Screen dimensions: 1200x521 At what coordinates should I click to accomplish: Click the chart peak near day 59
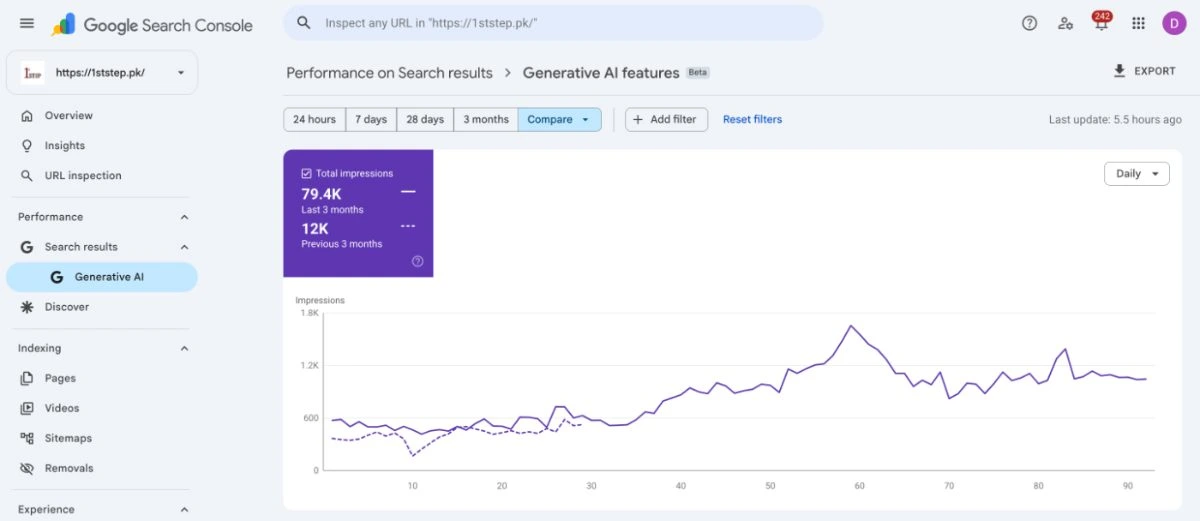(x=851, y=326)
